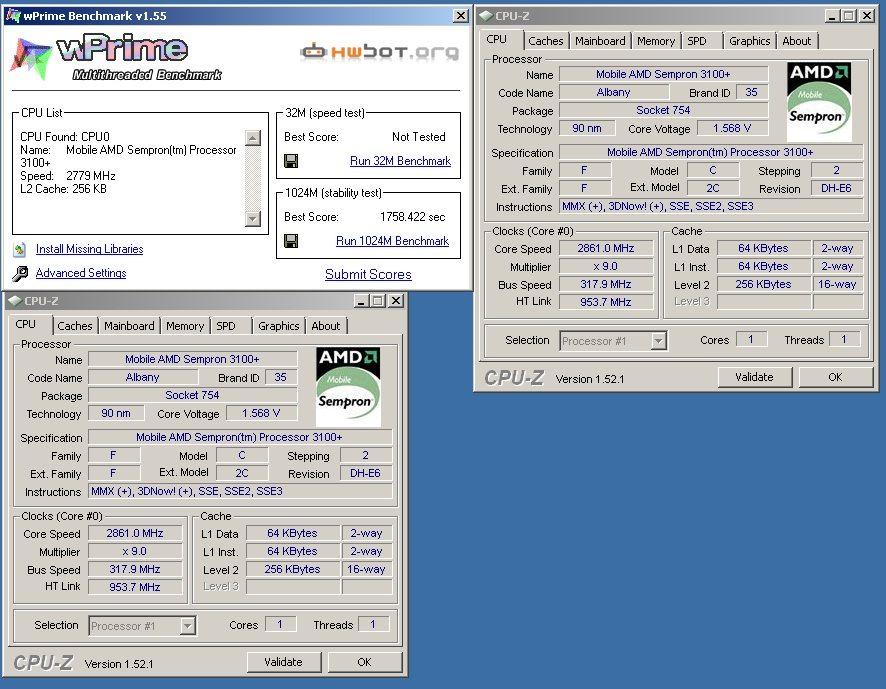Image resolution: width=886 pixels, height=689 pixels.
Task: Run the 32M Benchmark
Action: (x=400, y=161)
